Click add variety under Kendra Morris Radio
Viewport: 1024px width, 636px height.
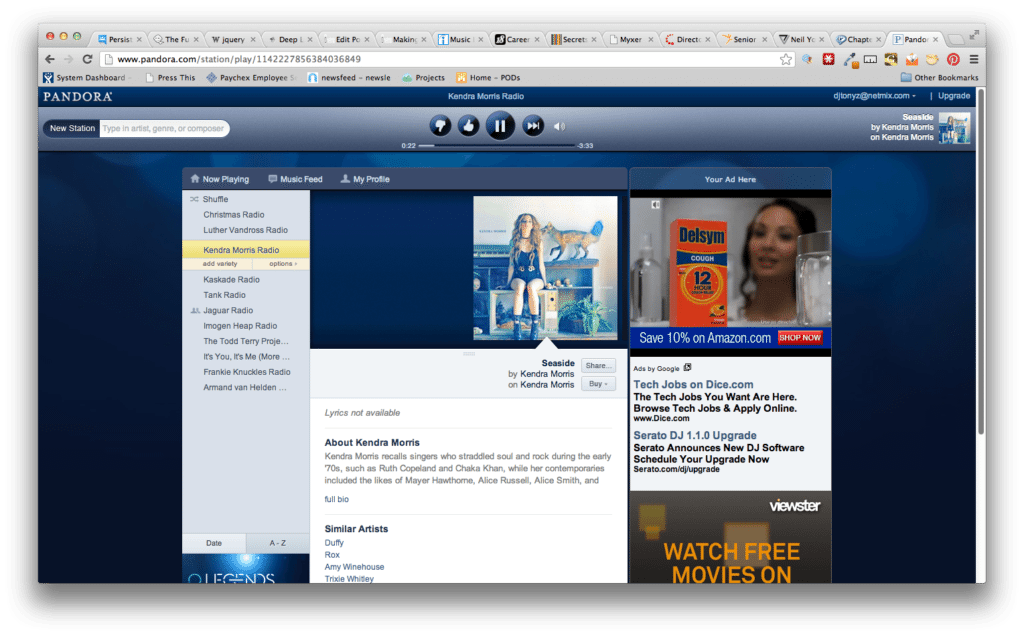(219, 264)
